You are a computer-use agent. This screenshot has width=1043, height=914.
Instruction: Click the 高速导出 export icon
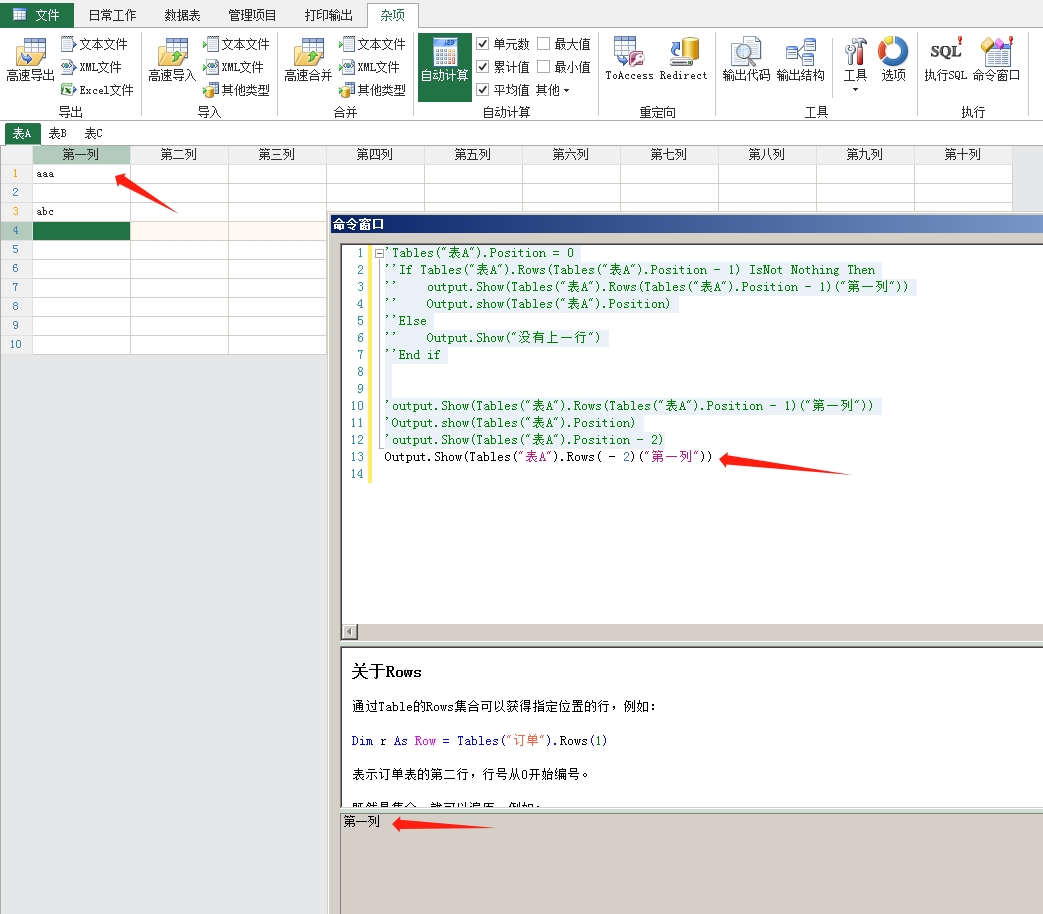(30, 60)
